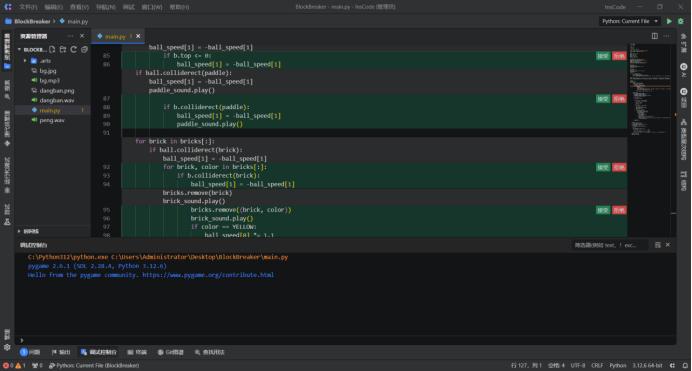Screen dimensions: 692x371
Task: Open settings gear at bottom left
Action: click(7, 347)
